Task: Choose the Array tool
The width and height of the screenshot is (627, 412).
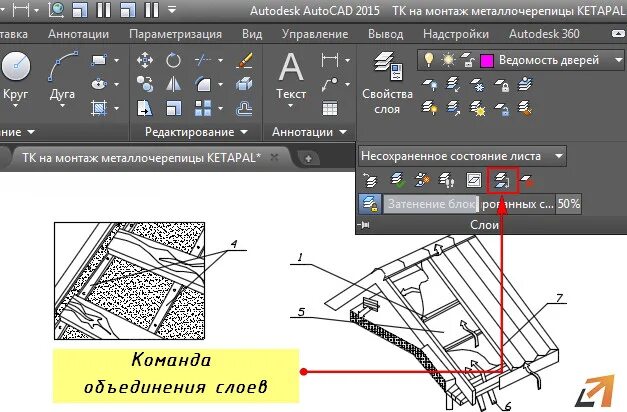Action: 203,108
